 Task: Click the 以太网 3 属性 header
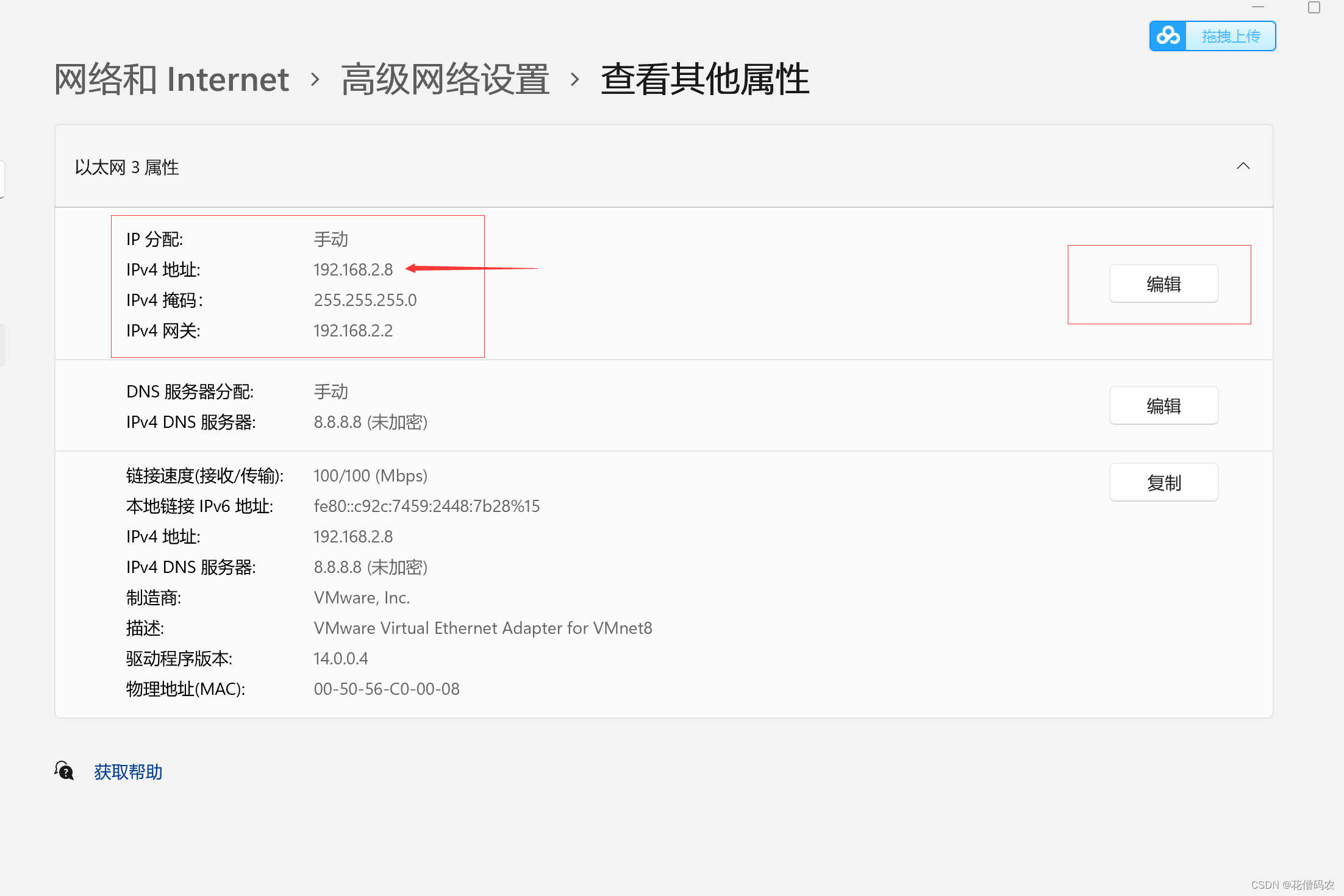[663, 166]
